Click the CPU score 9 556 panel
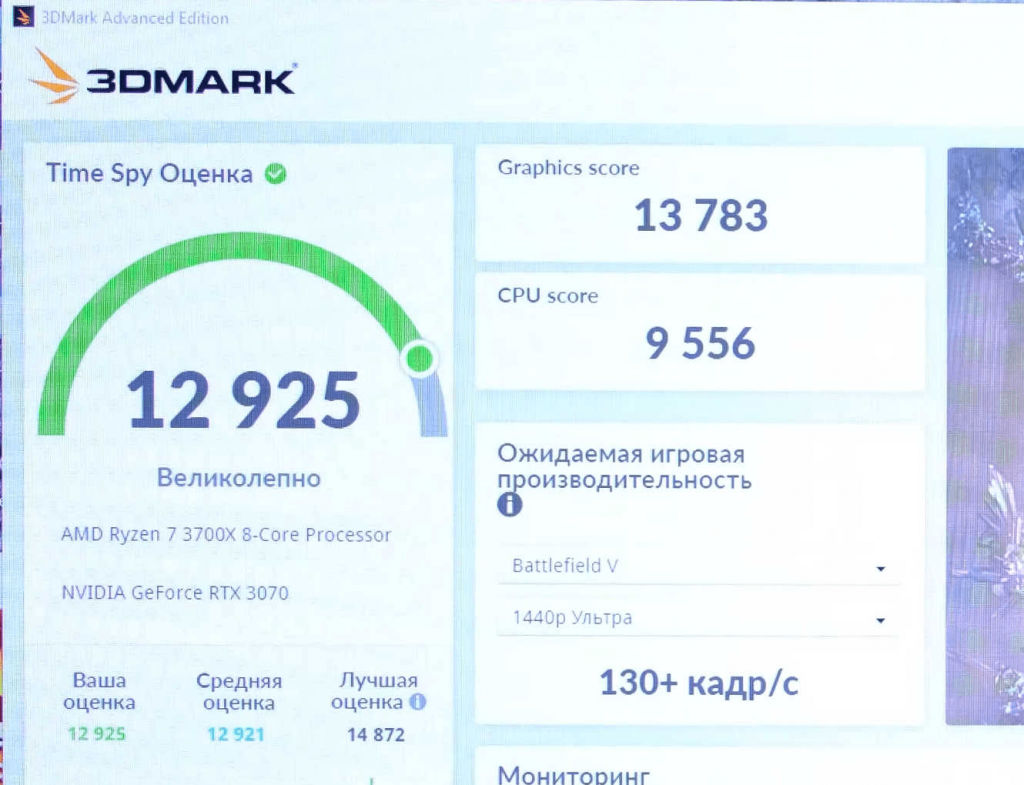 [x=700, y=332]
